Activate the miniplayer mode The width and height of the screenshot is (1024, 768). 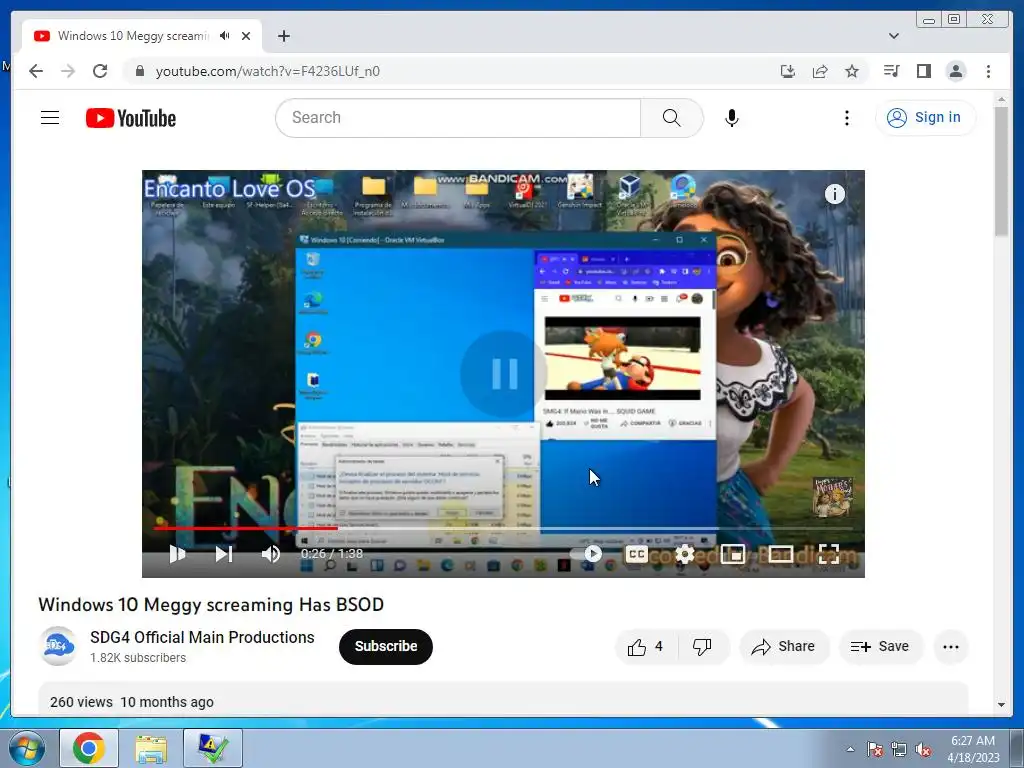coord(732,554)
